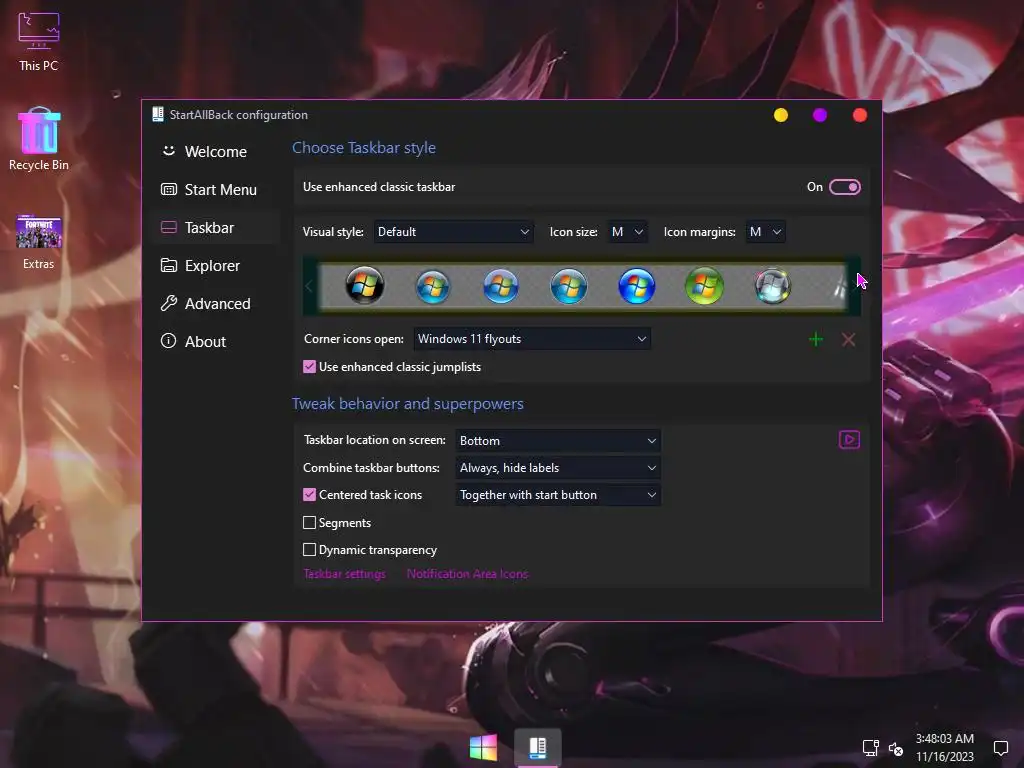The width and height of the screenshot is (1024, 768).
Task: Choose the third Windows orb start button style
Action: coord(500,285)
